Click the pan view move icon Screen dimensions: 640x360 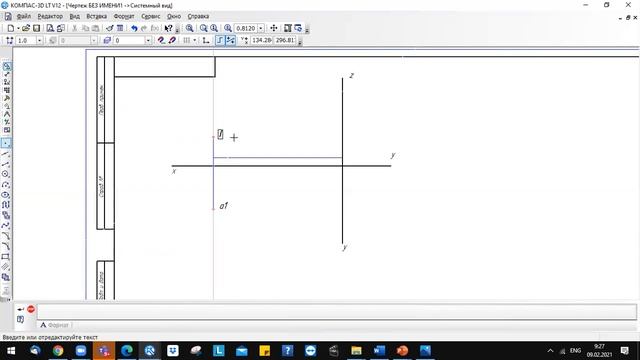pyautogui.click(x=274, y=28)
